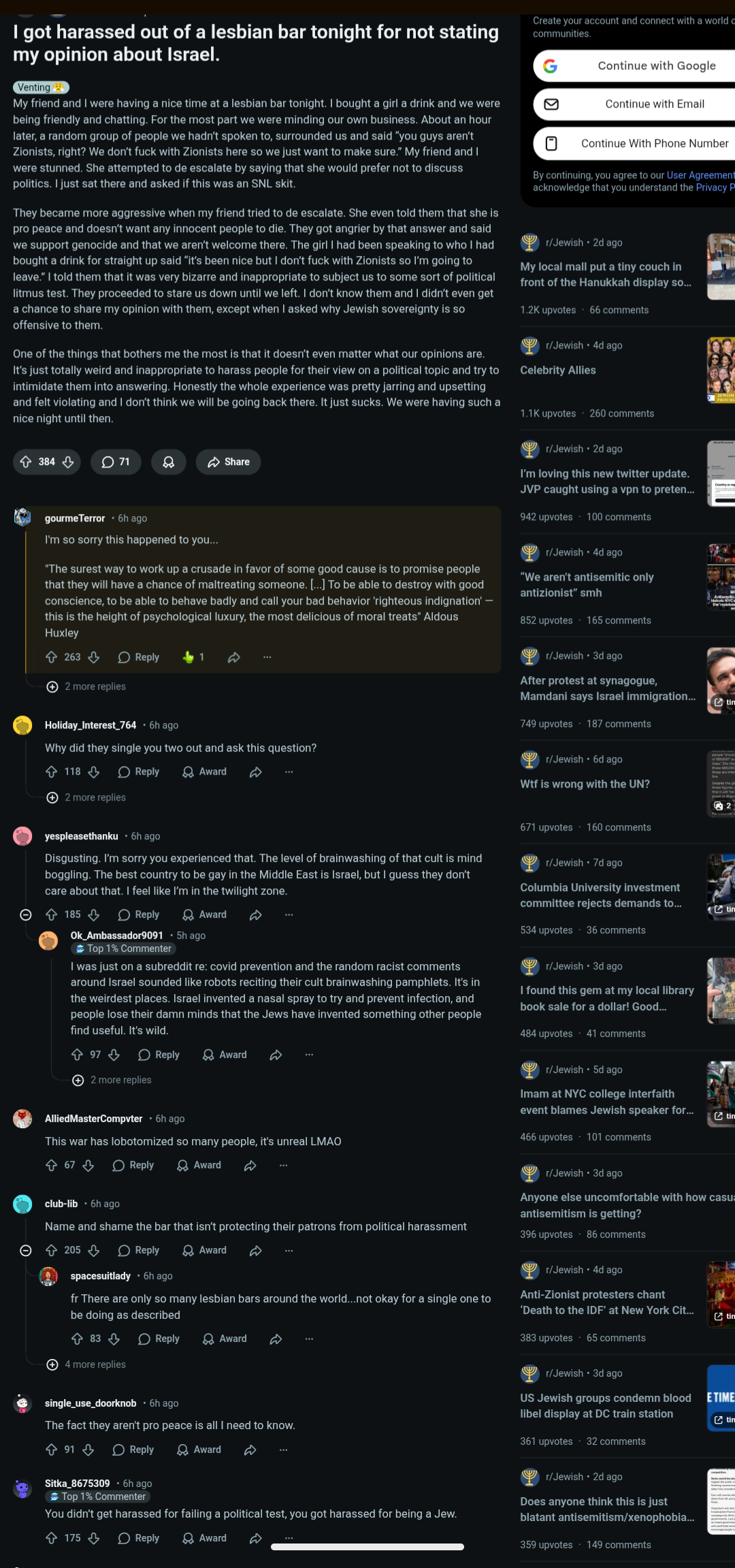Click the Share button on the post
The height and width of the screenshot is (1568, 735).
pyautogui.click(x=229, y=462)
